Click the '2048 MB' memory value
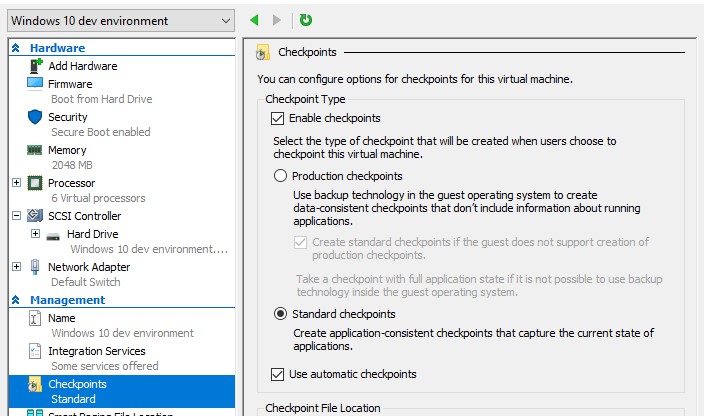704x416 pixels. point(72,165)
